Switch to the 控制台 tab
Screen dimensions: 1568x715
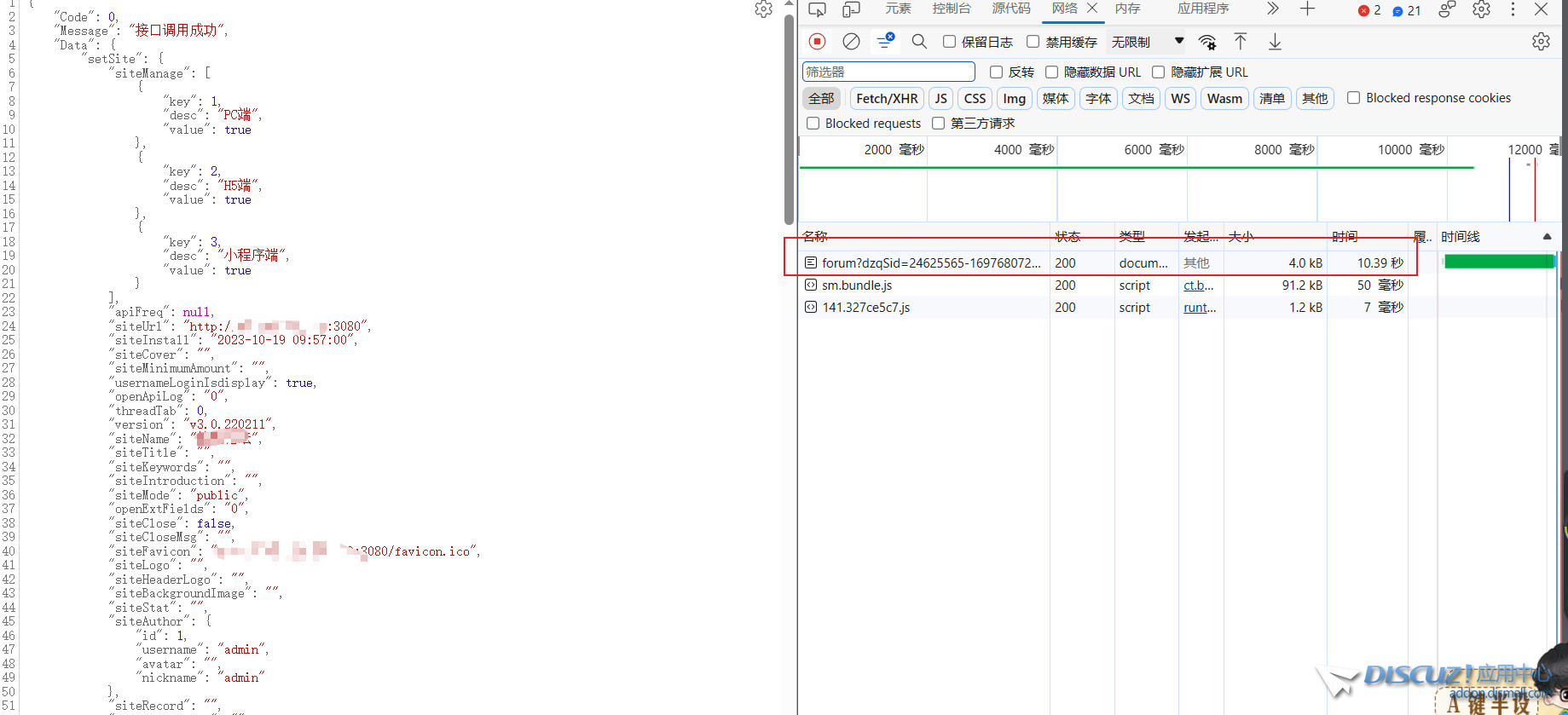click(x=952, y=9)
